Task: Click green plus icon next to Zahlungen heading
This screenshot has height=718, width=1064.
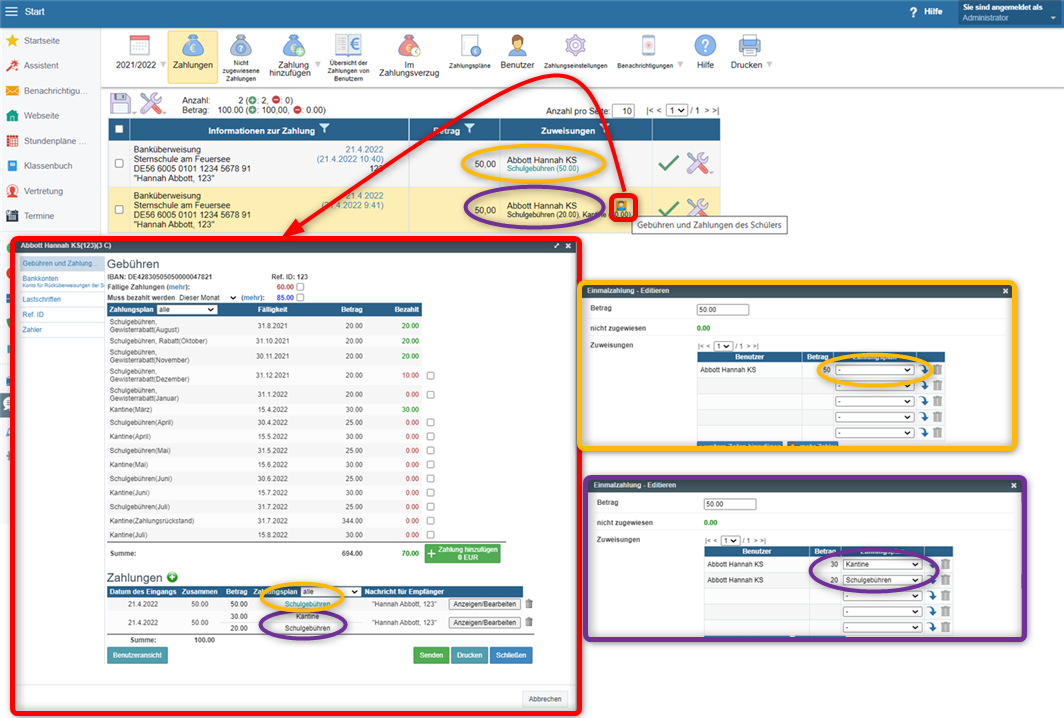Action: (172, 577)
